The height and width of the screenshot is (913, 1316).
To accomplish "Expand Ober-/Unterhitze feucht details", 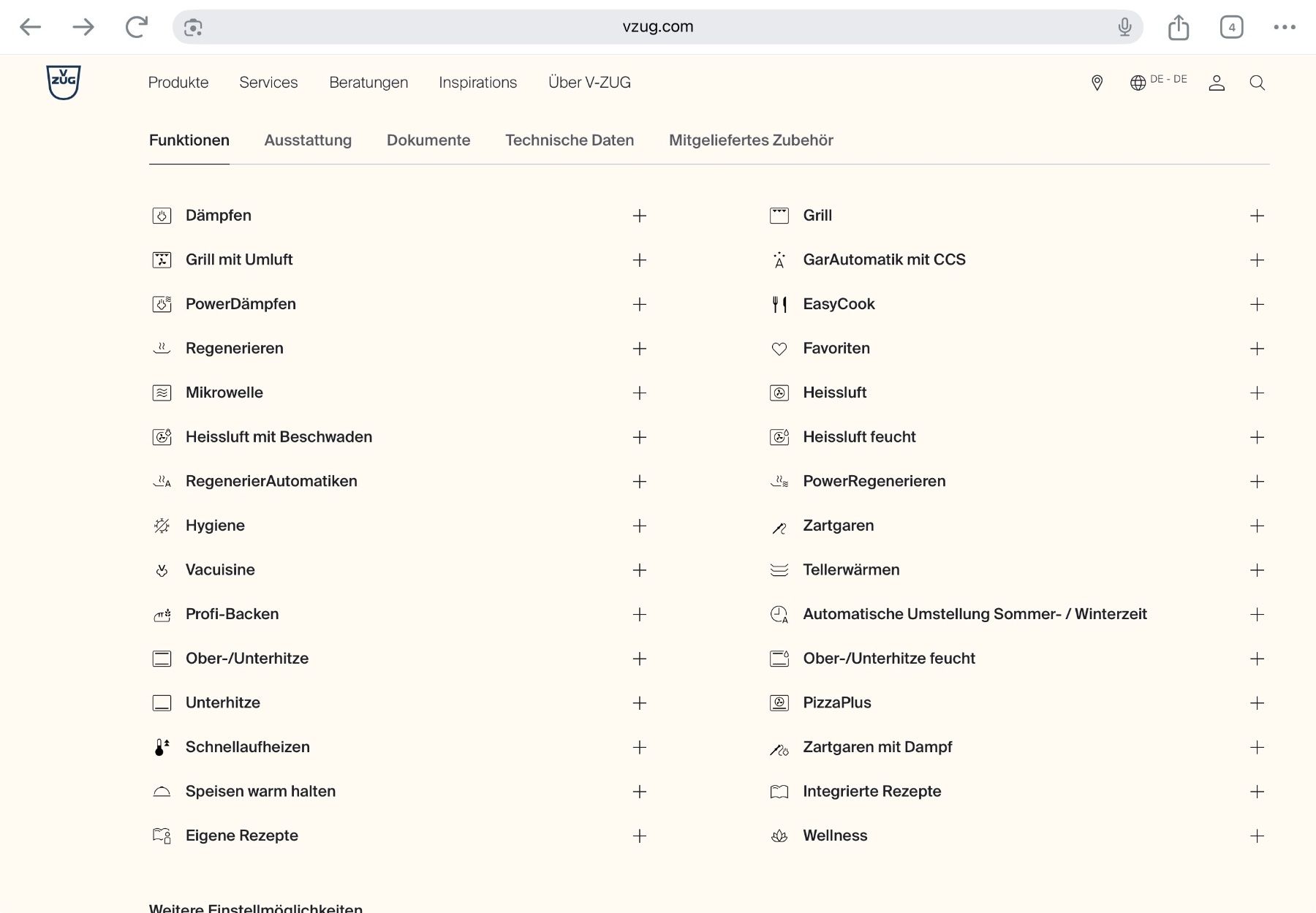I will click(1257, 659).
